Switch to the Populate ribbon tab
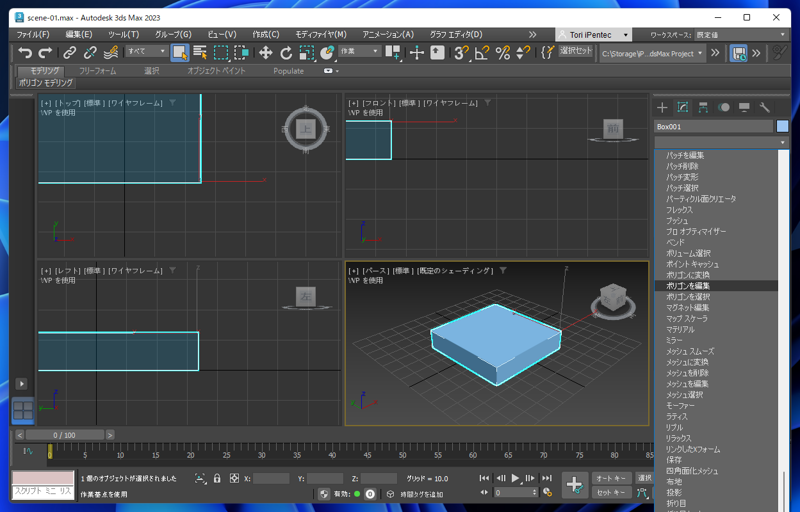The height and width of the screenshot is (512, 800). (288, 71)
